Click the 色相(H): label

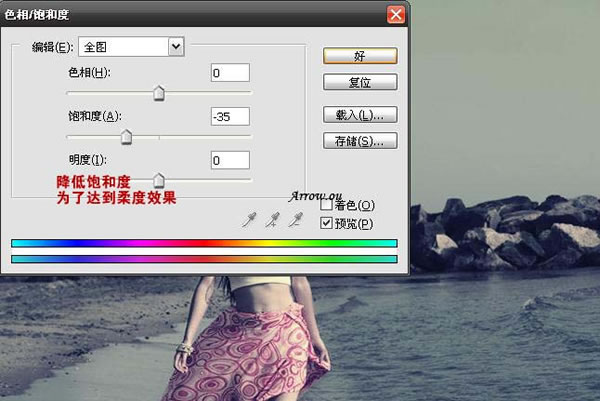(89, 72)
